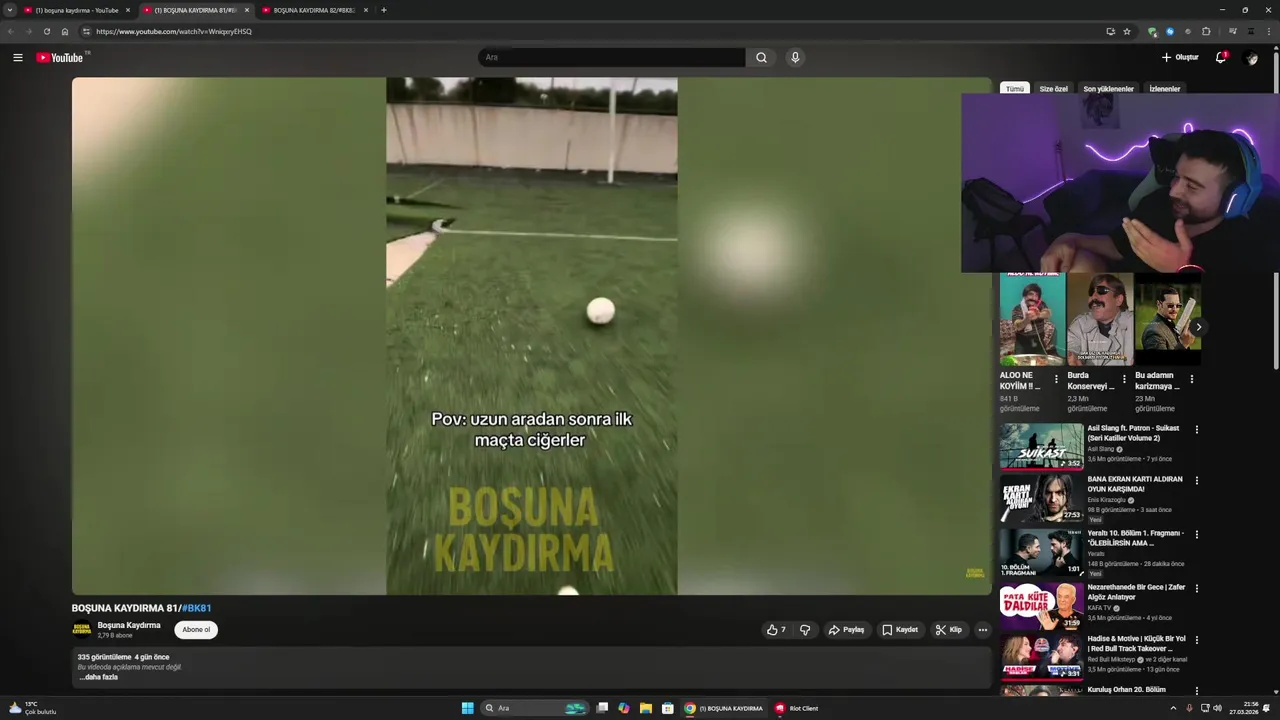
Task: Go back with Chrome back arrow
Action: click(x=10, y=31)
